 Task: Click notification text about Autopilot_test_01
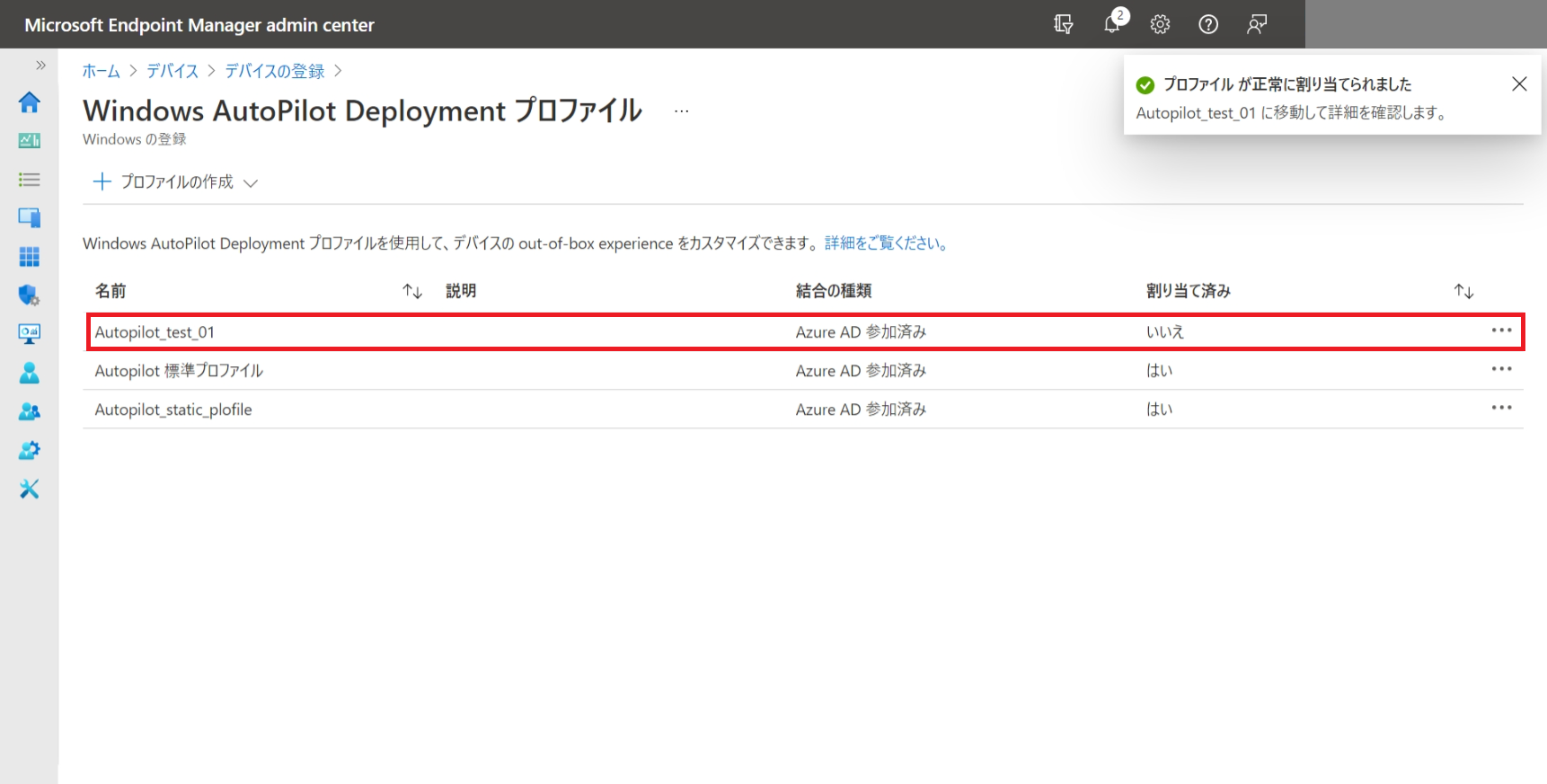[1292, 113]
